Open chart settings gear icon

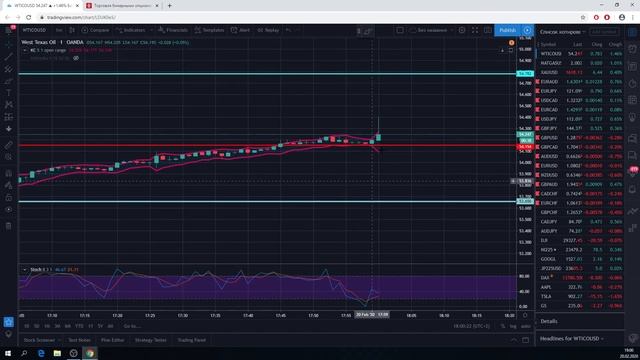pos(462,30)
